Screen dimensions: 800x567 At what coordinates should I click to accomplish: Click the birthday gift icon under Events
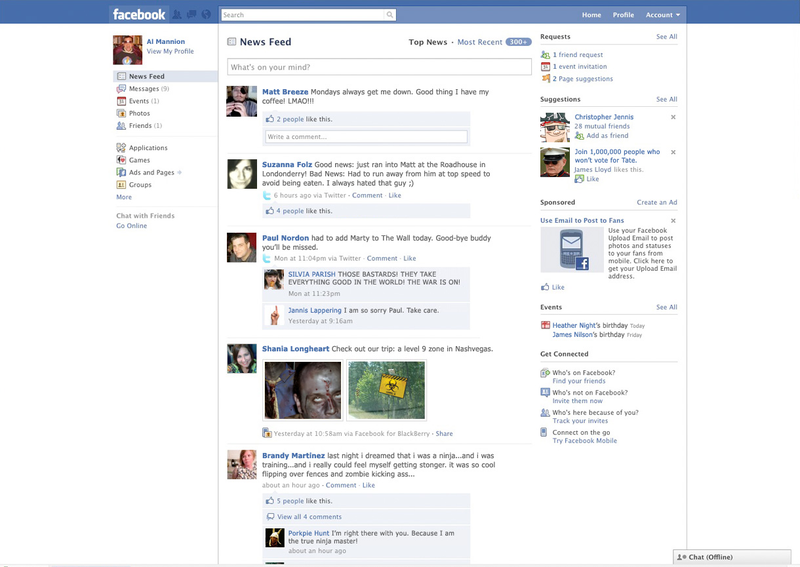tap(545, 325)
